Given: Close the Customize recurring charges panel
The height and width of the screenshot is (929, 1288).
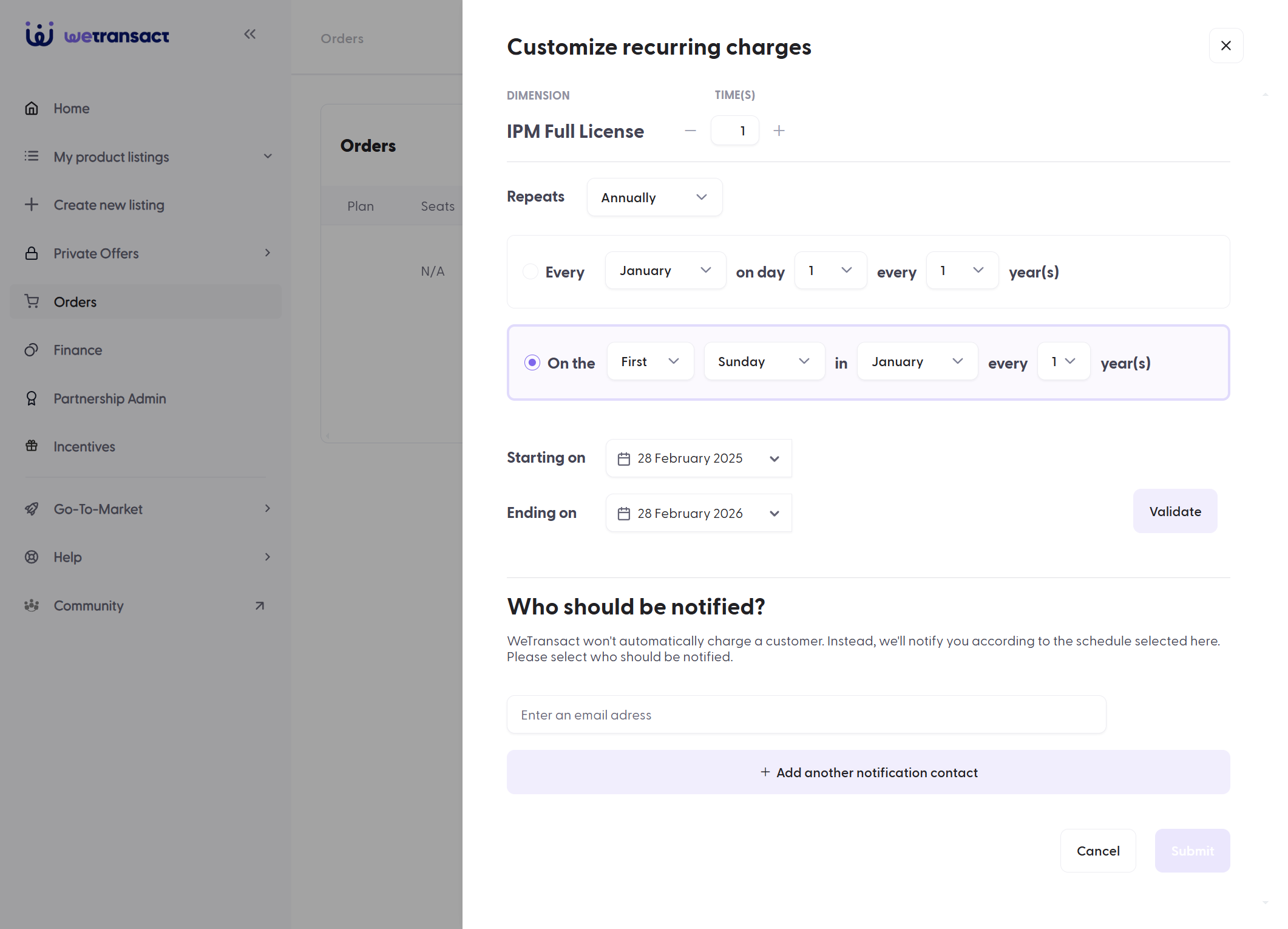Looking at the screenshot, I should [x=1225, y=46].
